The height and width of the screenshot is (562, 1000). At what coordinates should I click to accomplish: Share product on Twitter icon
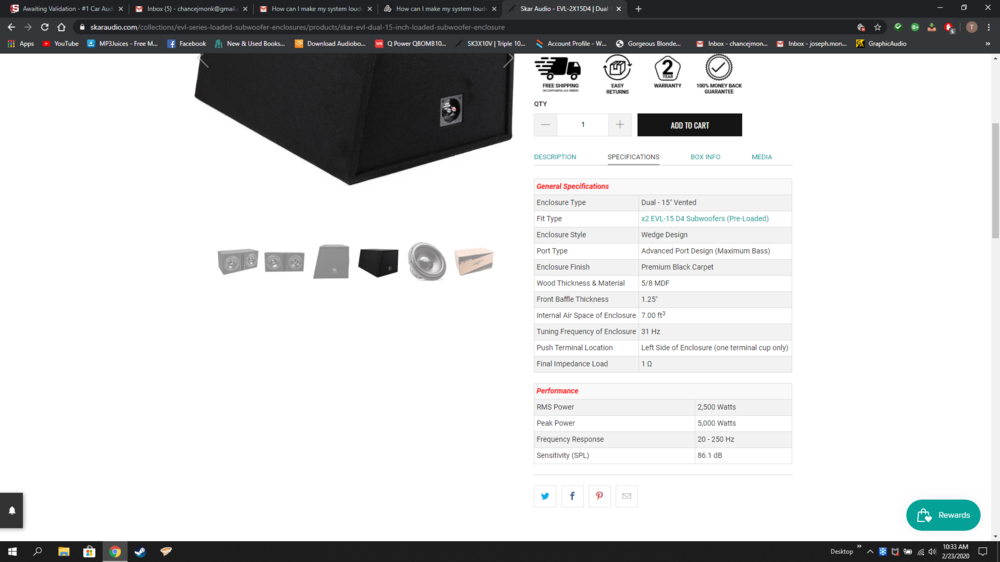coord(545,496)
